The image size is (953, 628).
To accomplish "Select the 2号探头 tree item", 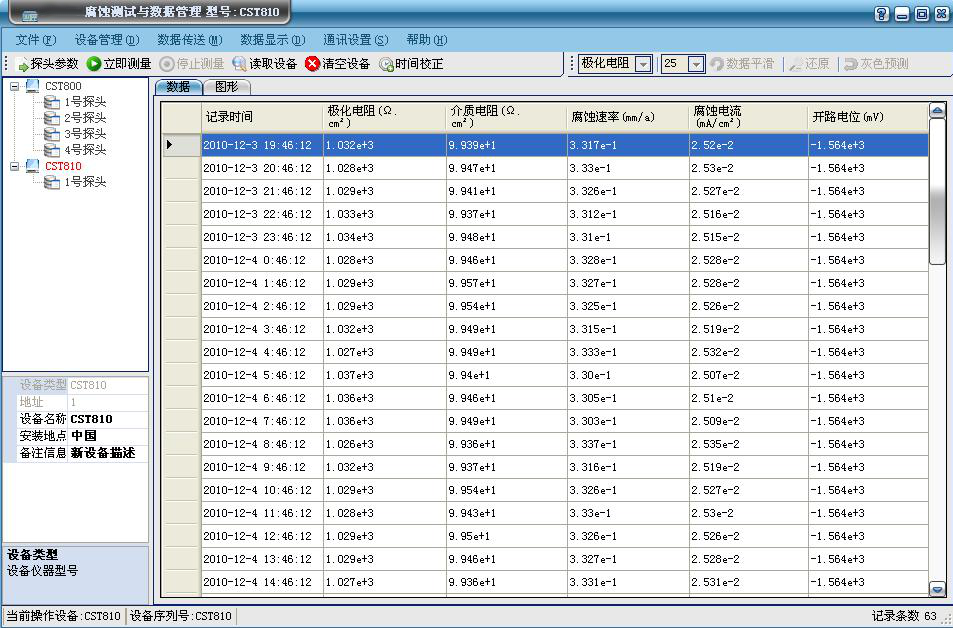I will 85,118.
